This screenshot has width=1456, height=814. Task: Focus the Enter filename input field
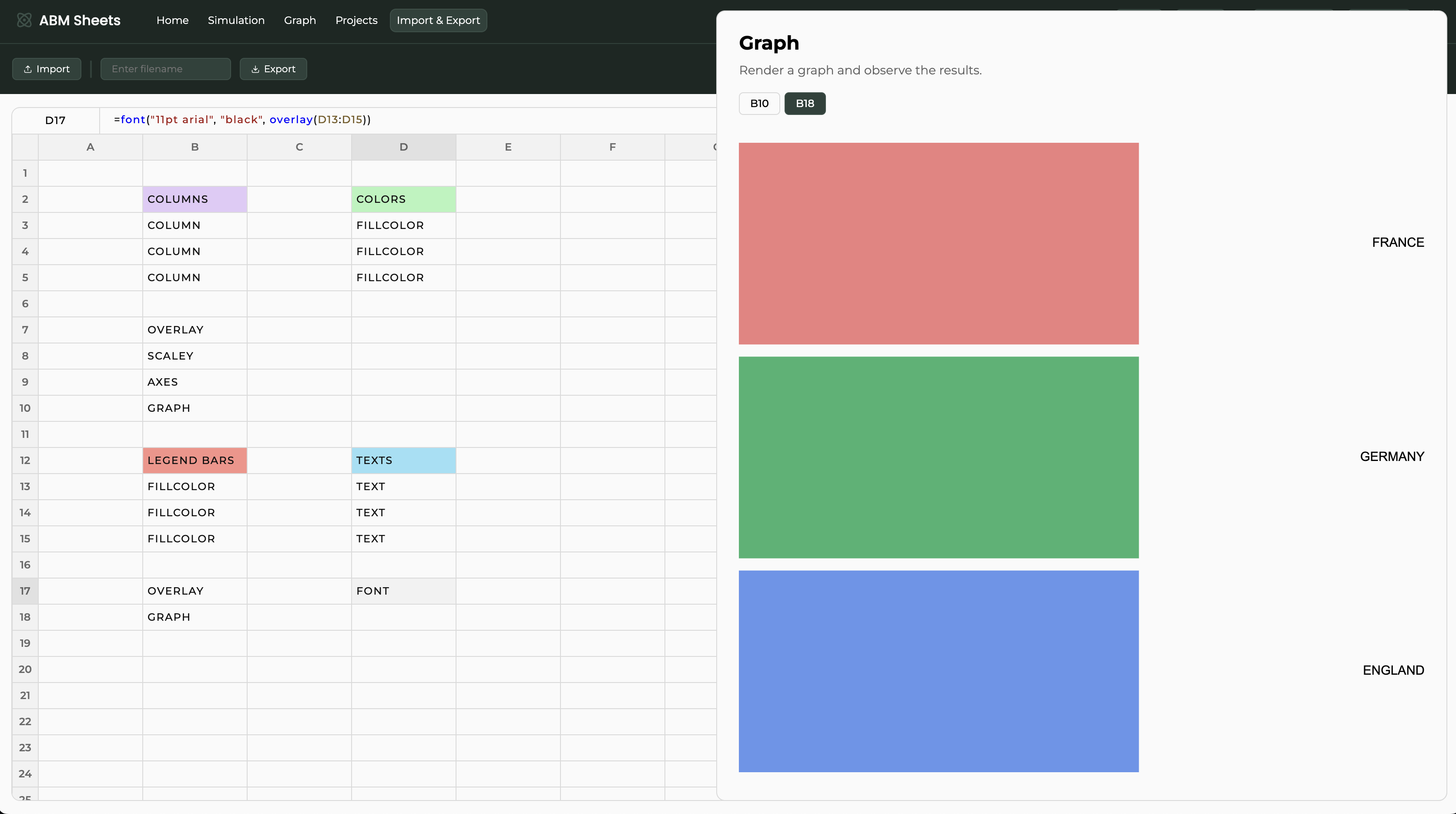165,69
